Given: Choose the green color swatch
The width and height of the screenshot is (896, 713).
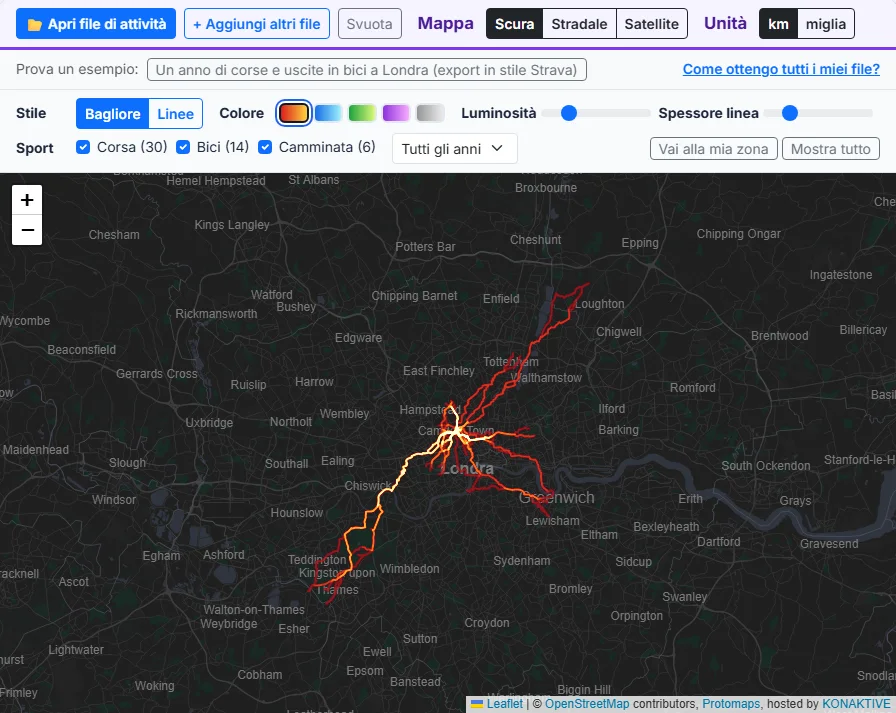Looking at the screenshot, I should 362,113.
